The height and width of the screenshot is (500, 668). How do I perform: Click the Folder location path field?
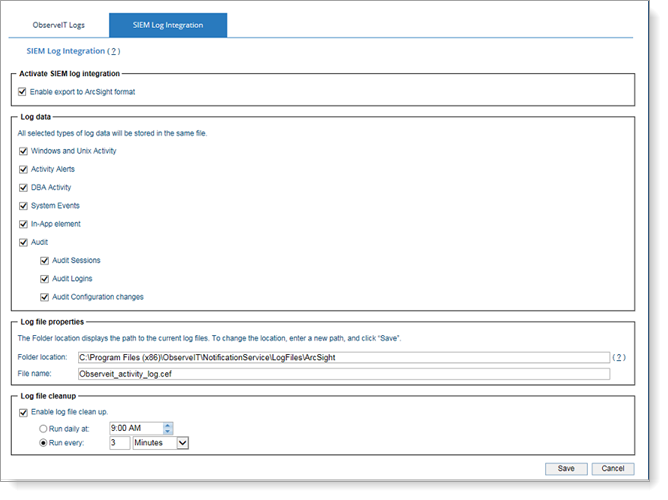click(343, 357)
